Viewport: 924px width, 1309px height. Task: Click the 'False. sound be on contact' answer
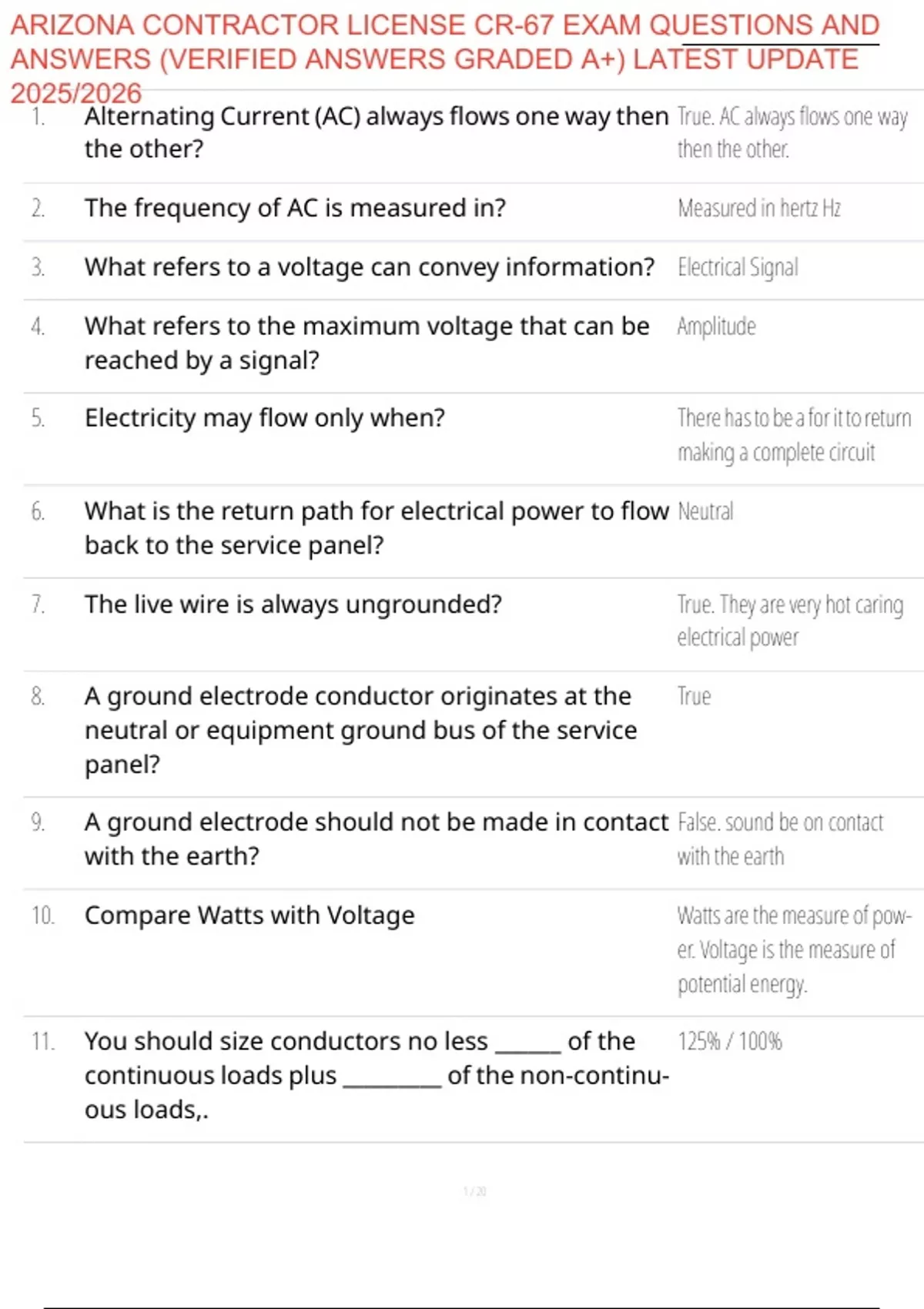tap(780, 822)
